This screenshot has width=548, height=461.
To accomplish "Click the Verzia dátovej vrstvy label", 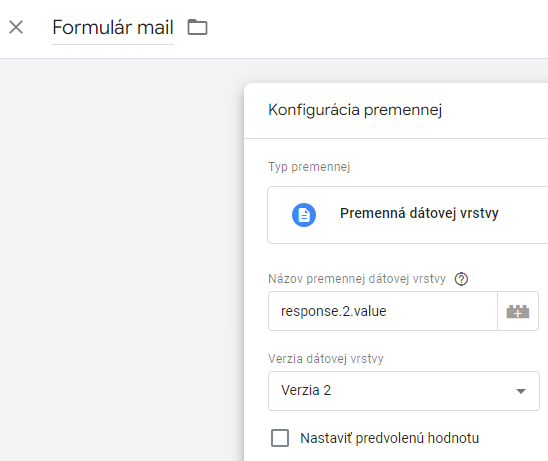I will [x=326, y=359].
